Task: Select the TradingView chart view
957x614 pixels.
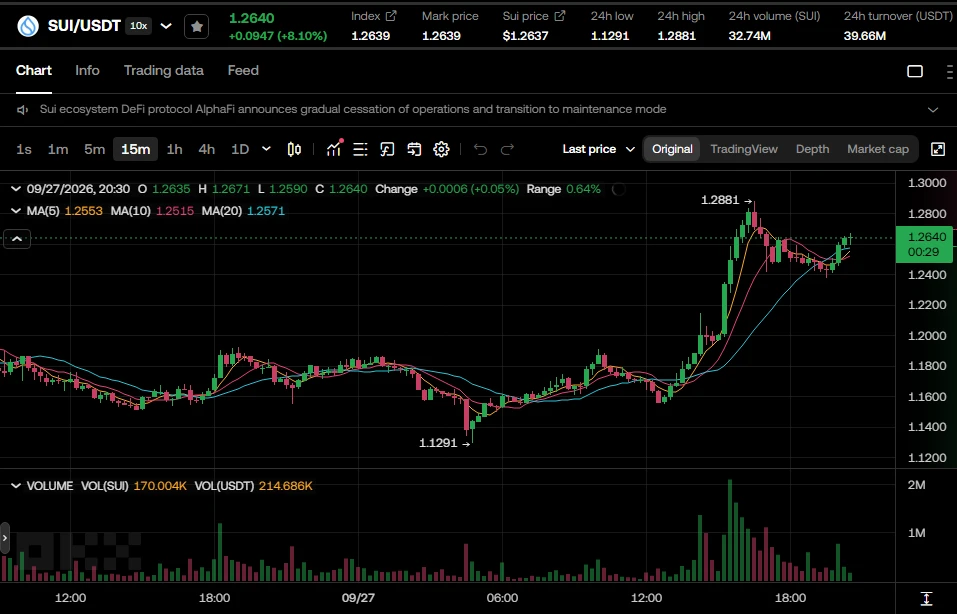Action: click(744, 149)
